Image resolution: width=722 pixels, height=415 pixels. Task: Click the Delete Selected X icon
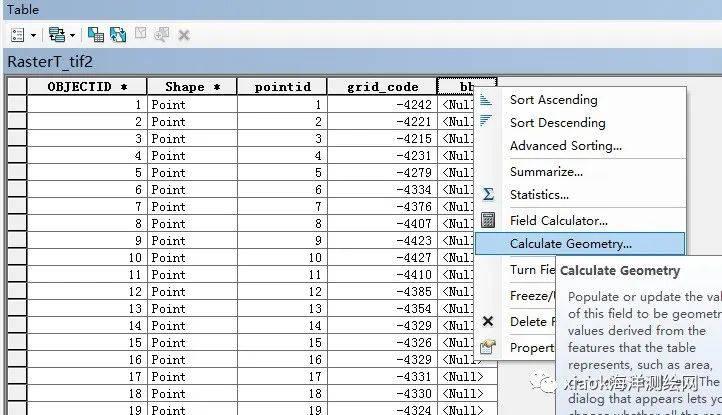183,35
